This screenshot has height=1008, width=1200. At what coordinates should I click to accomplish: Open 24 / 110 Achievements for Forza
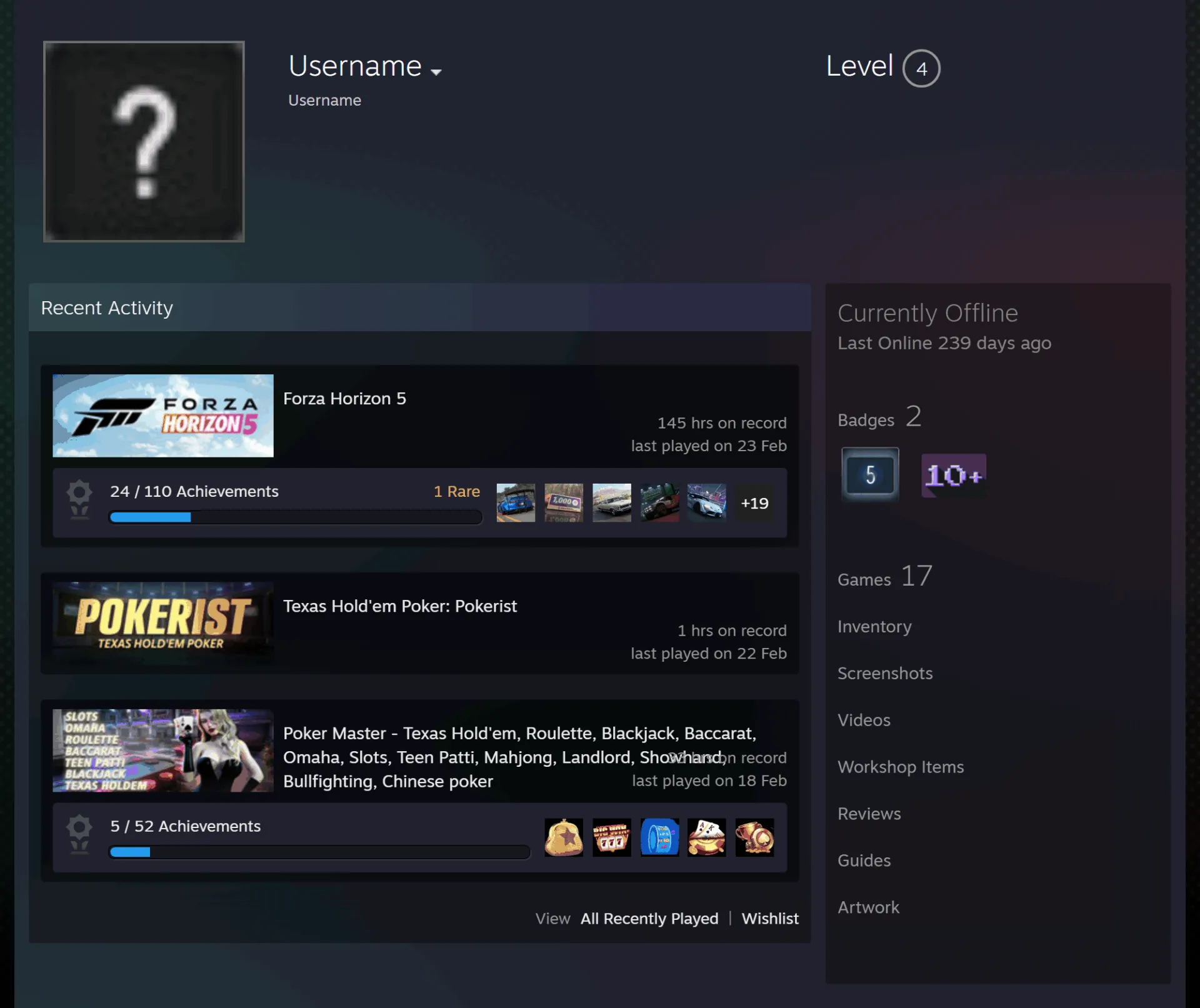click(194, 491)
